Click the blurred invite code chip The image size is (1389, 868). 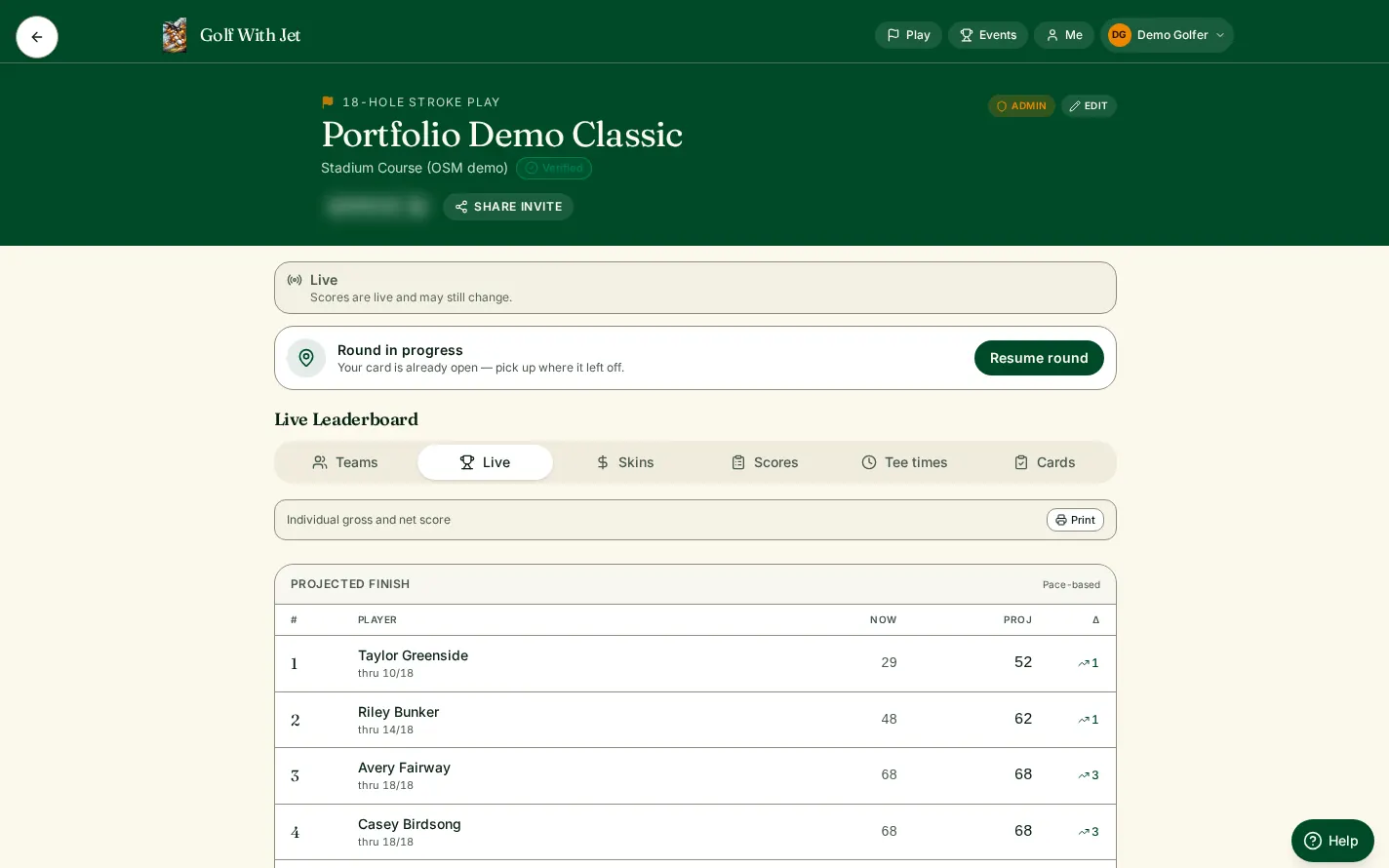(377, 207)
